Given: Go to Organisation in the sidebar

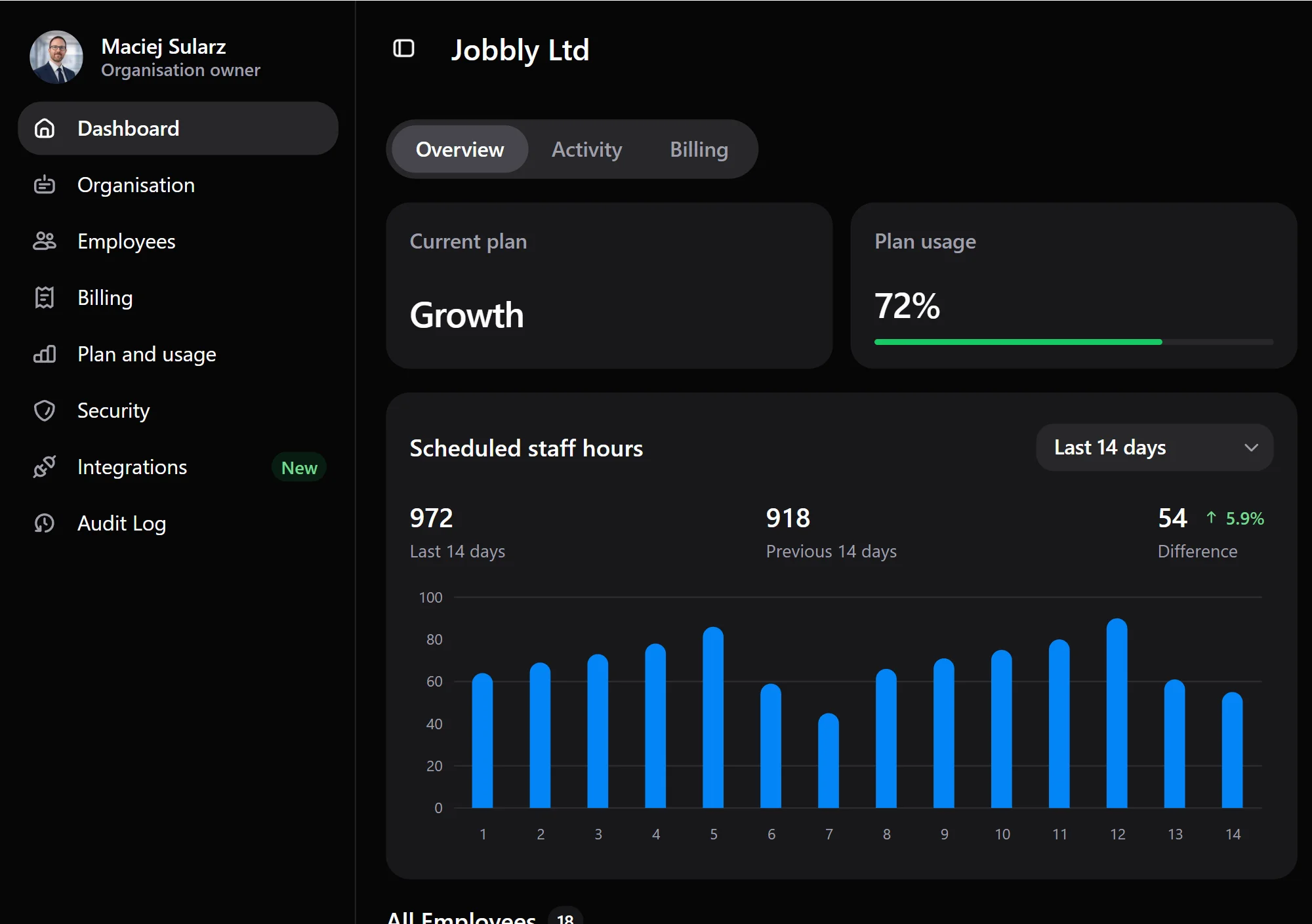Looking at the screenshot, I should [x=178, y=185].
